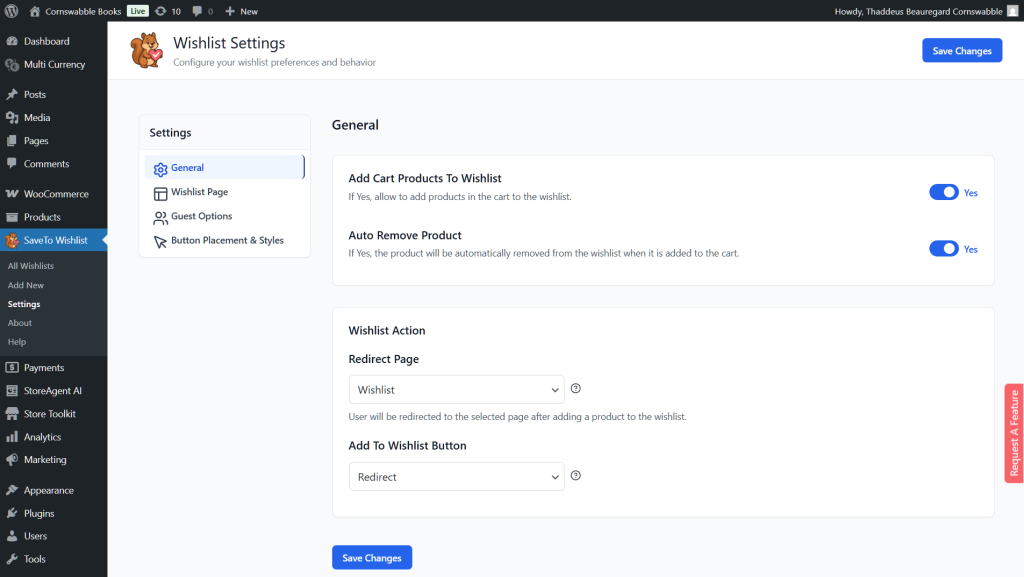Image resolution: width=1024 pixels, height=577 pixels.
Task: Click the blue Save Changes button at top
Action: click(961, 50)
